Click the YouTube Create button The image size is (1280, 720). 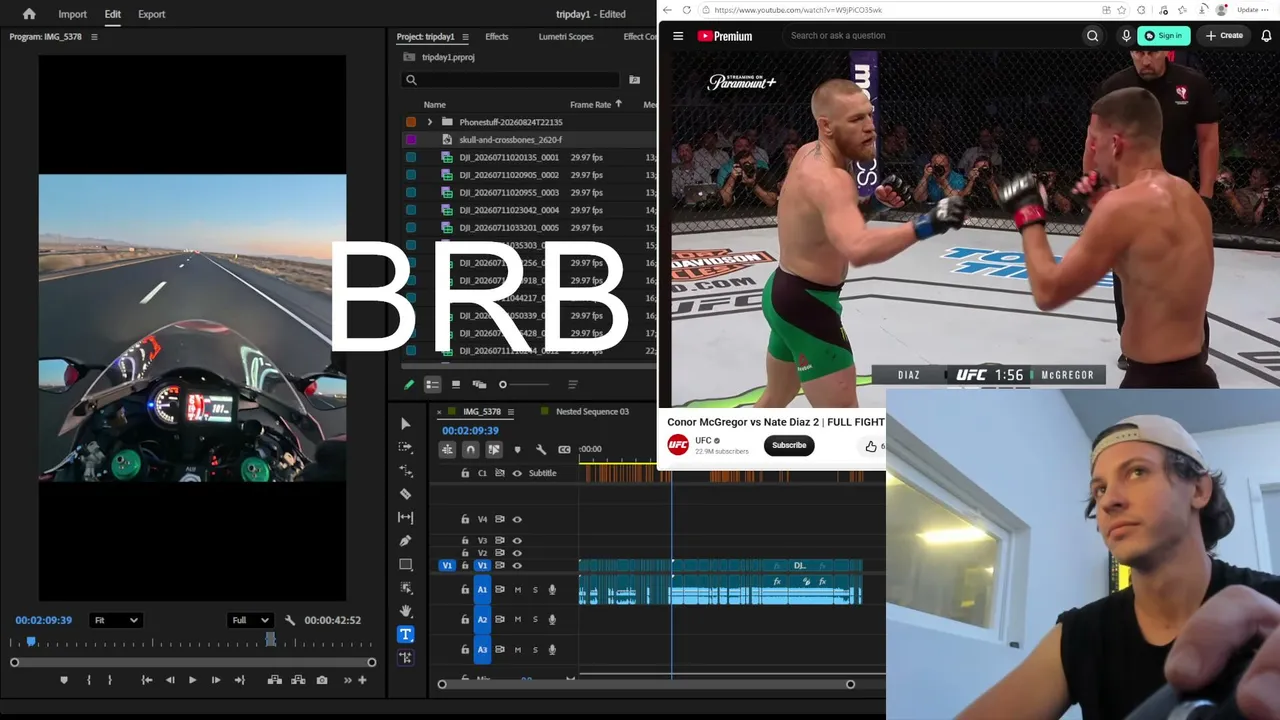[x=1224, y=36]
